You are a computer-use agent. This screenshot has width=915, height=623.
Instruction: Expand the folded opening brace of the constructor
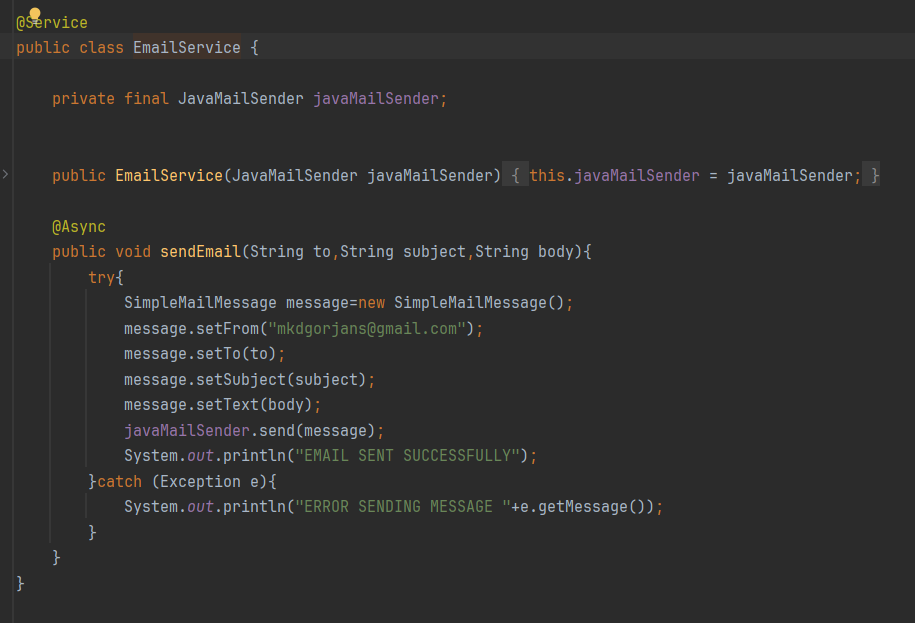[514, 175]
